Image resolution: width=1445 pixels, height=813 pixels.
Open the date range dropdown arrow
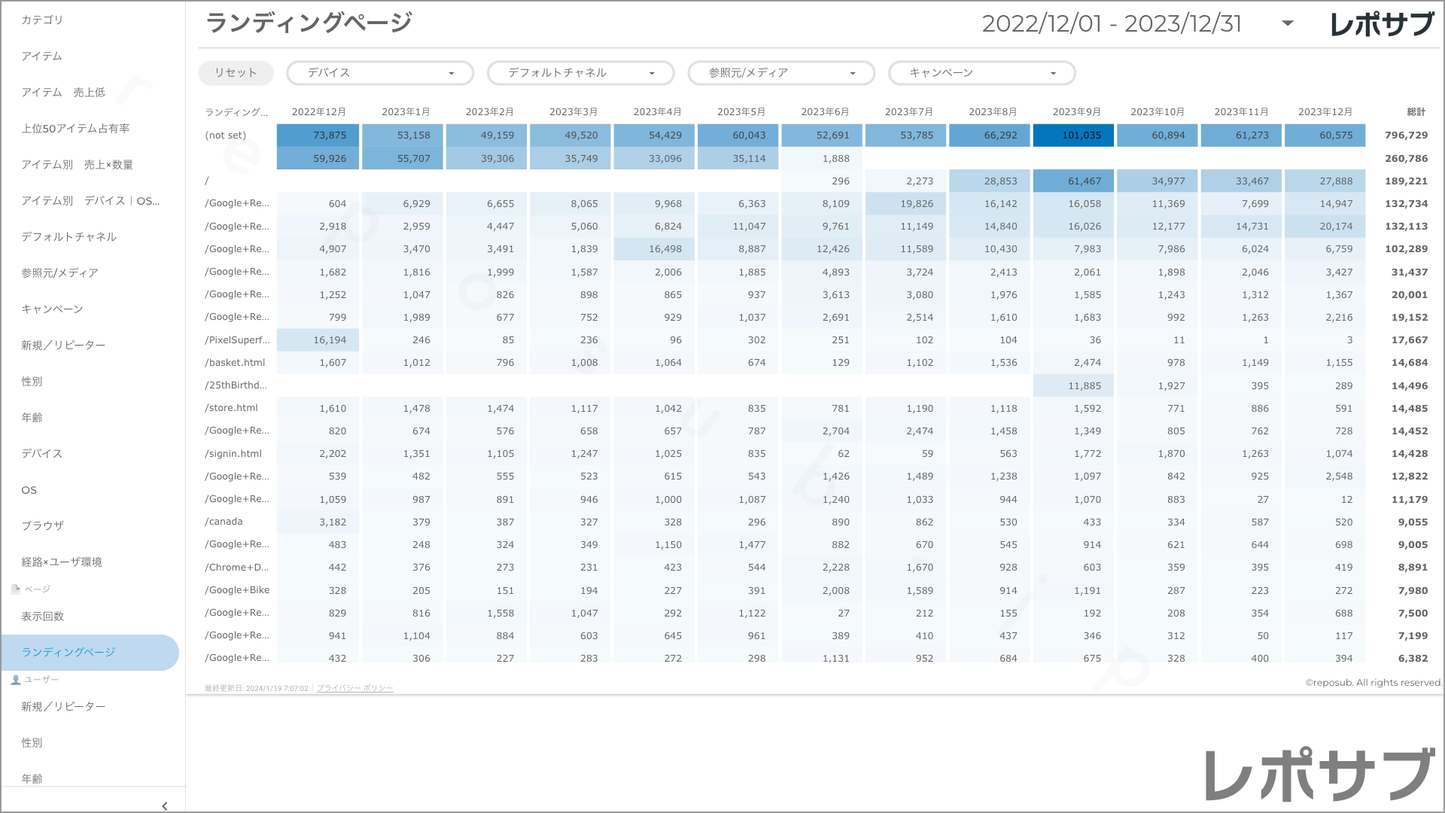point(1287,24)
